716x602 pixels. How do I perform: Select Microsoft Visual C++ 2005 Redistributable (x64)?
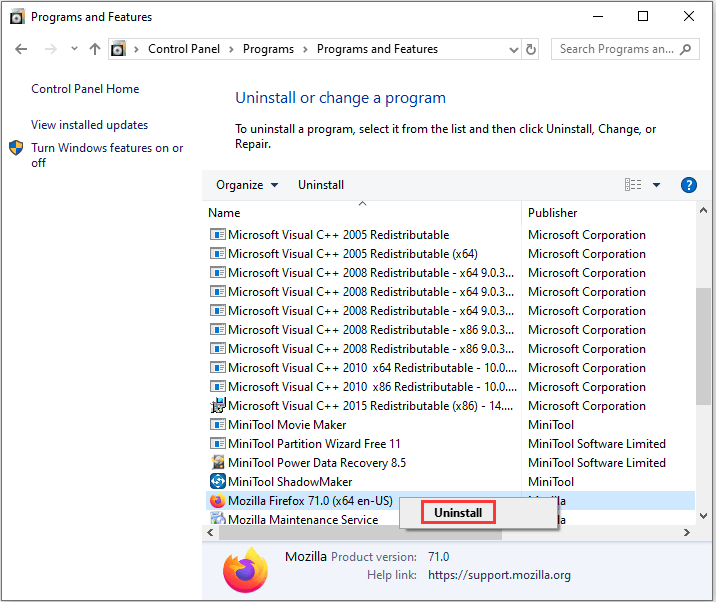pyautogui.click(x=353, y=254)
